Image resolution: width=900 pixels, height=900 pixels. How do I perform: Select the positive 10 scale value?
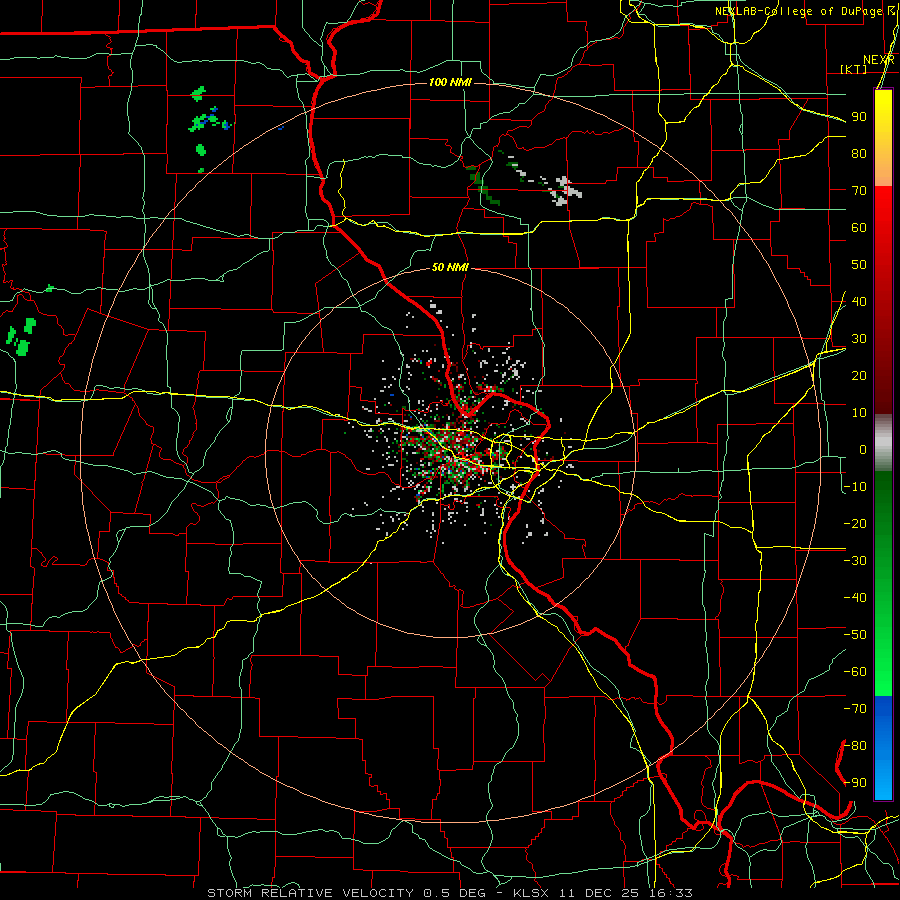tap(859, 413)
